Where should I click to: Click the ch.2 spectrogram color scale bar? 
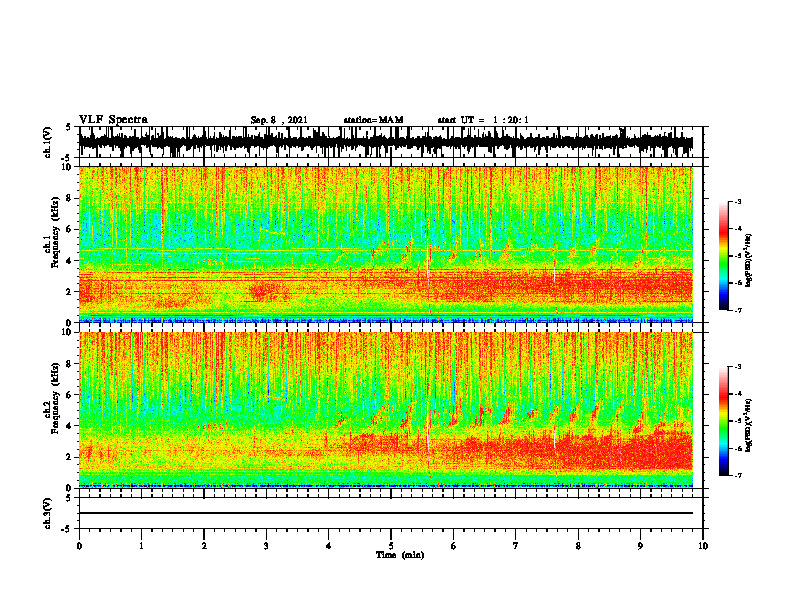(723, 421)
